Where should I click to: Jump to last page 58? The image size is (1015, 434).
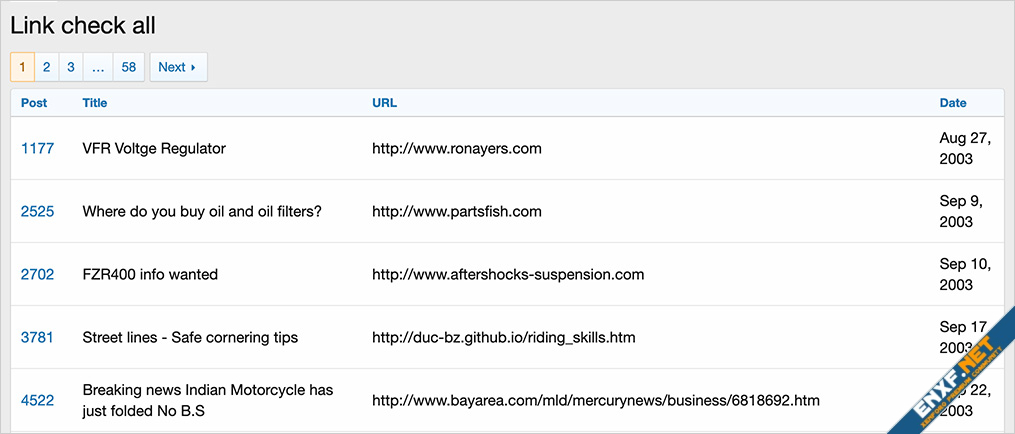129,67
